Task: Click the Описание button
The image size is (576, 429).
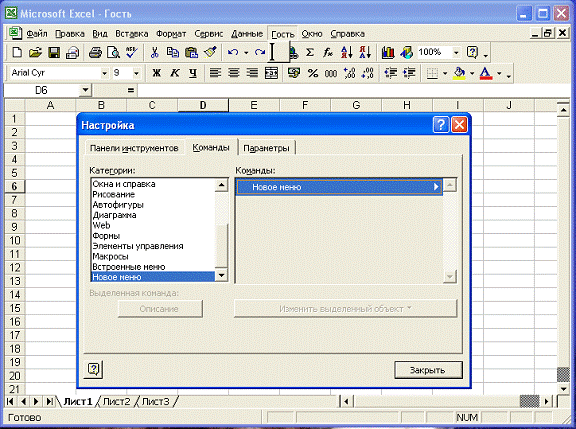Action: [x=160, y=309]
